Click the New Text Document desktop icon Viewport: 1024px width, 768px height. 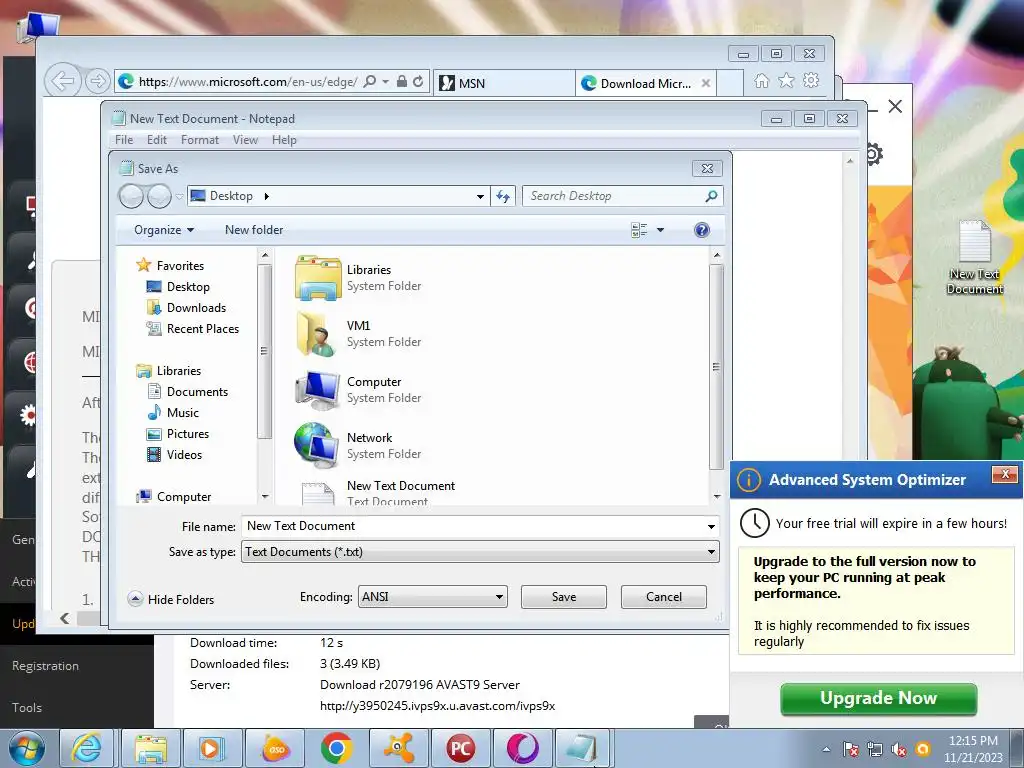coord(974,257)
